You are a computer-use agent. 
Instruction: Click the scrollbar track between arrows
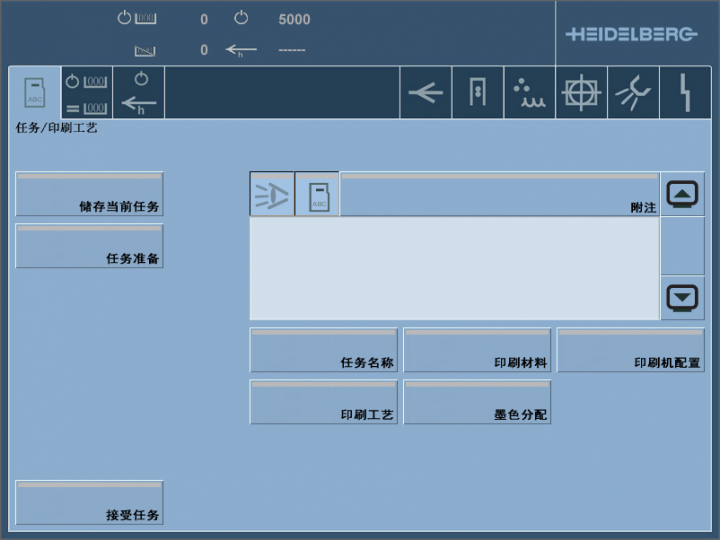682,246
